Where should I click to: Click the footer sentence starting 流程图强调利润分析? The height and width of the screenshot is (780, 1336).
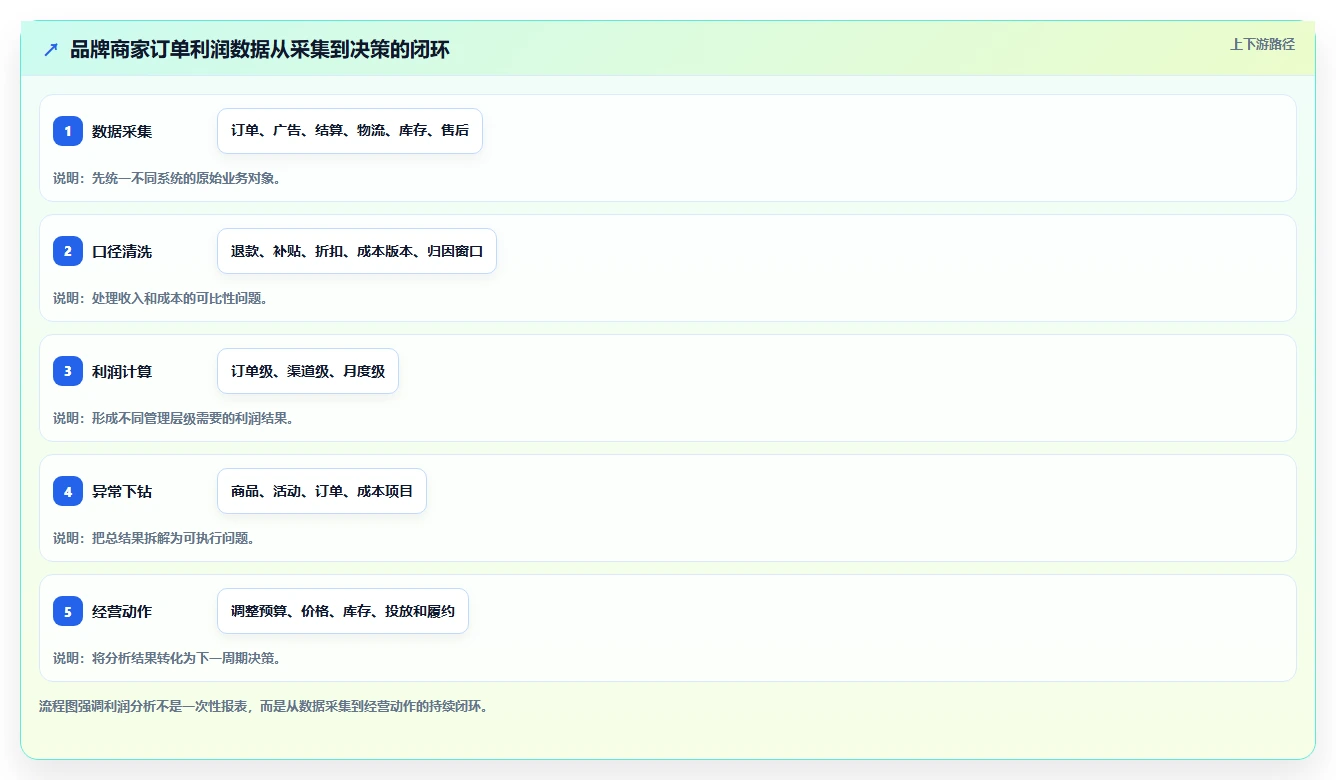[263, 706]
